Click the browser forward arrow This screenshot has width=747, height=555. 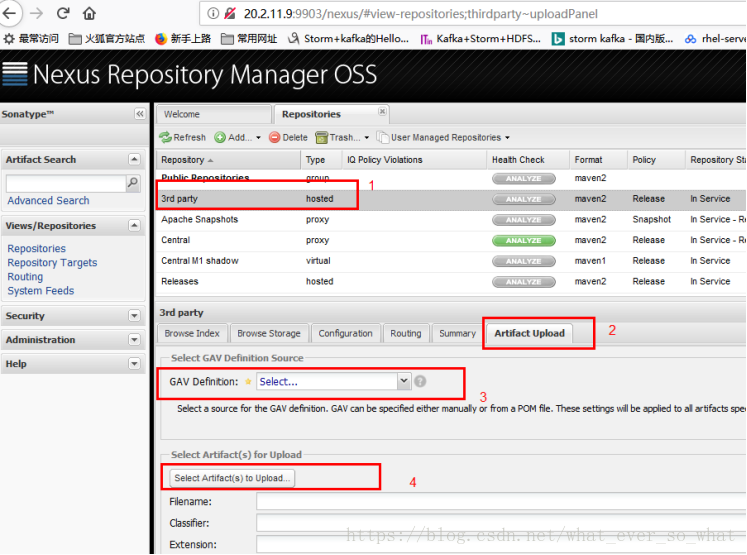tap(36, 13)
